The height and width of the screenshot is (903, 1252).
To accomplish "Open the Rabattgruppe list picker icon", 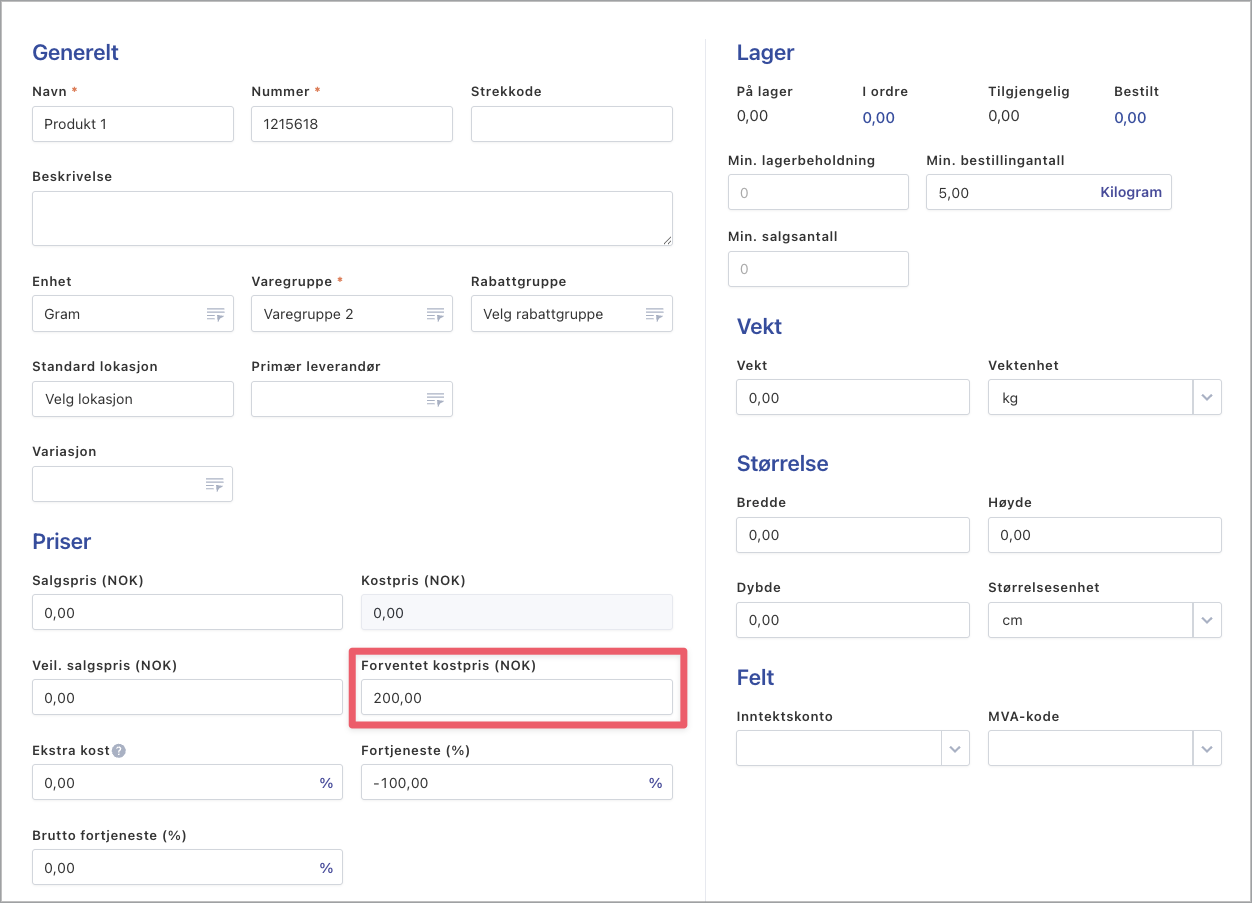I will tap(654, 314).
